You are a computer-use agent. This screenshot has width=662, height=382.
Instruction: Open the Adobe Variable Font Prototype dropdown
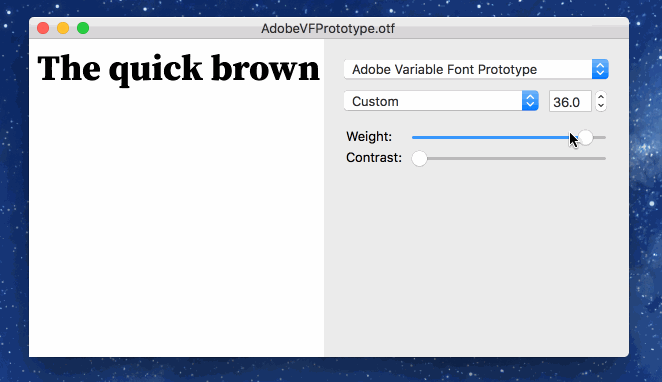point(476,69)
